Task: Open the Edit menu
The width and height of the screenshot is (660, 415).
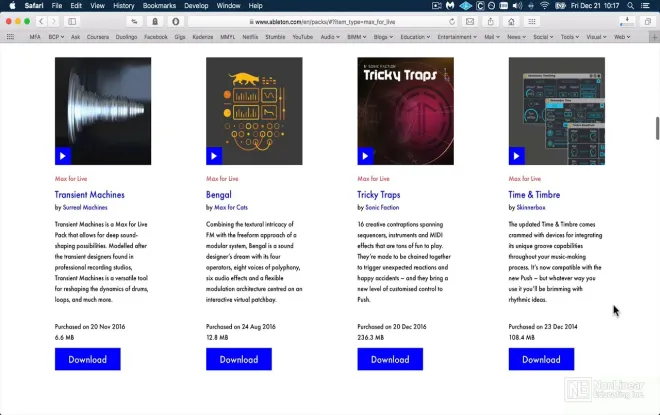Action: point(76,5)
